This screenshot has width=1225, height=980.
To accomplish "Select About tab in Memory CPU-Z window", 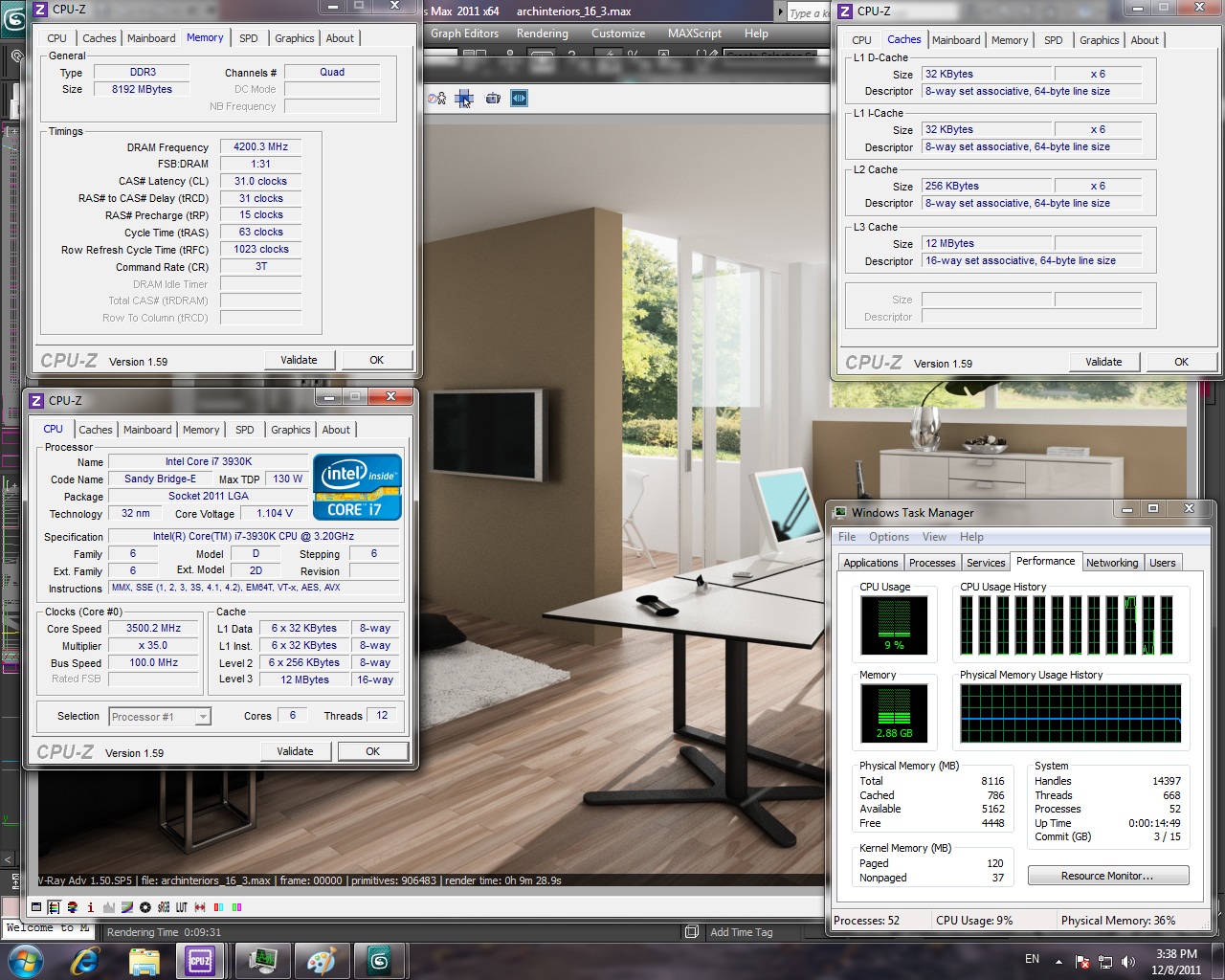I will point(340,38).
